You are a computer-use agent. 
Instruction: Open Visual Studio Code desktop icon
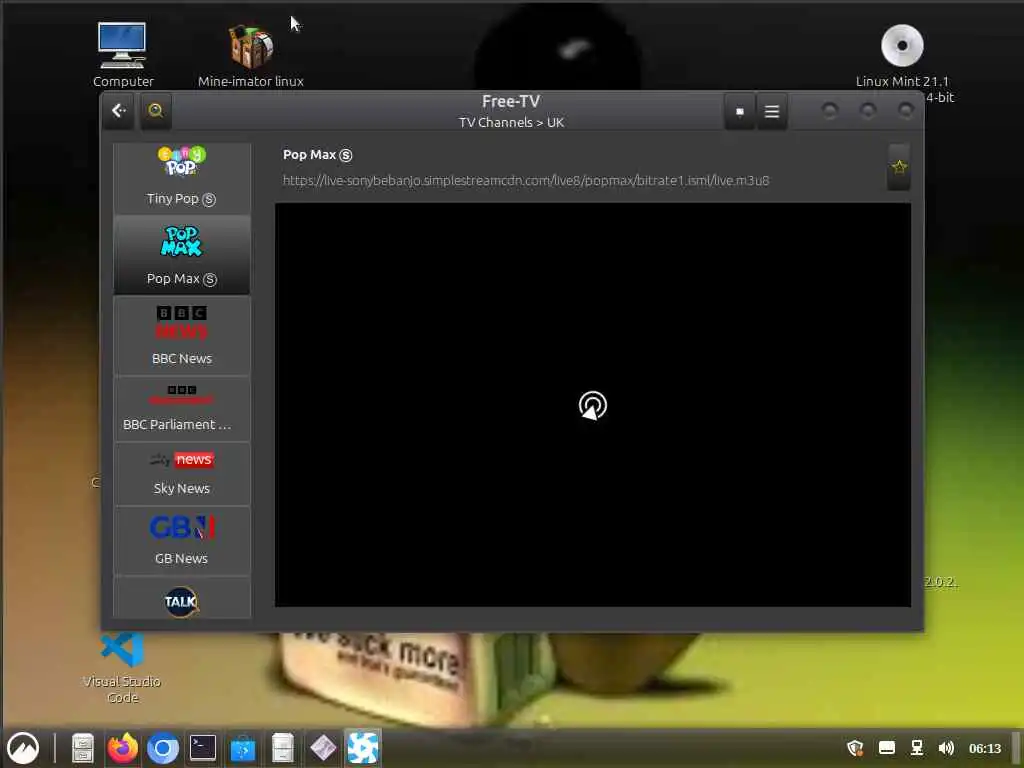[x=122, y=667]
